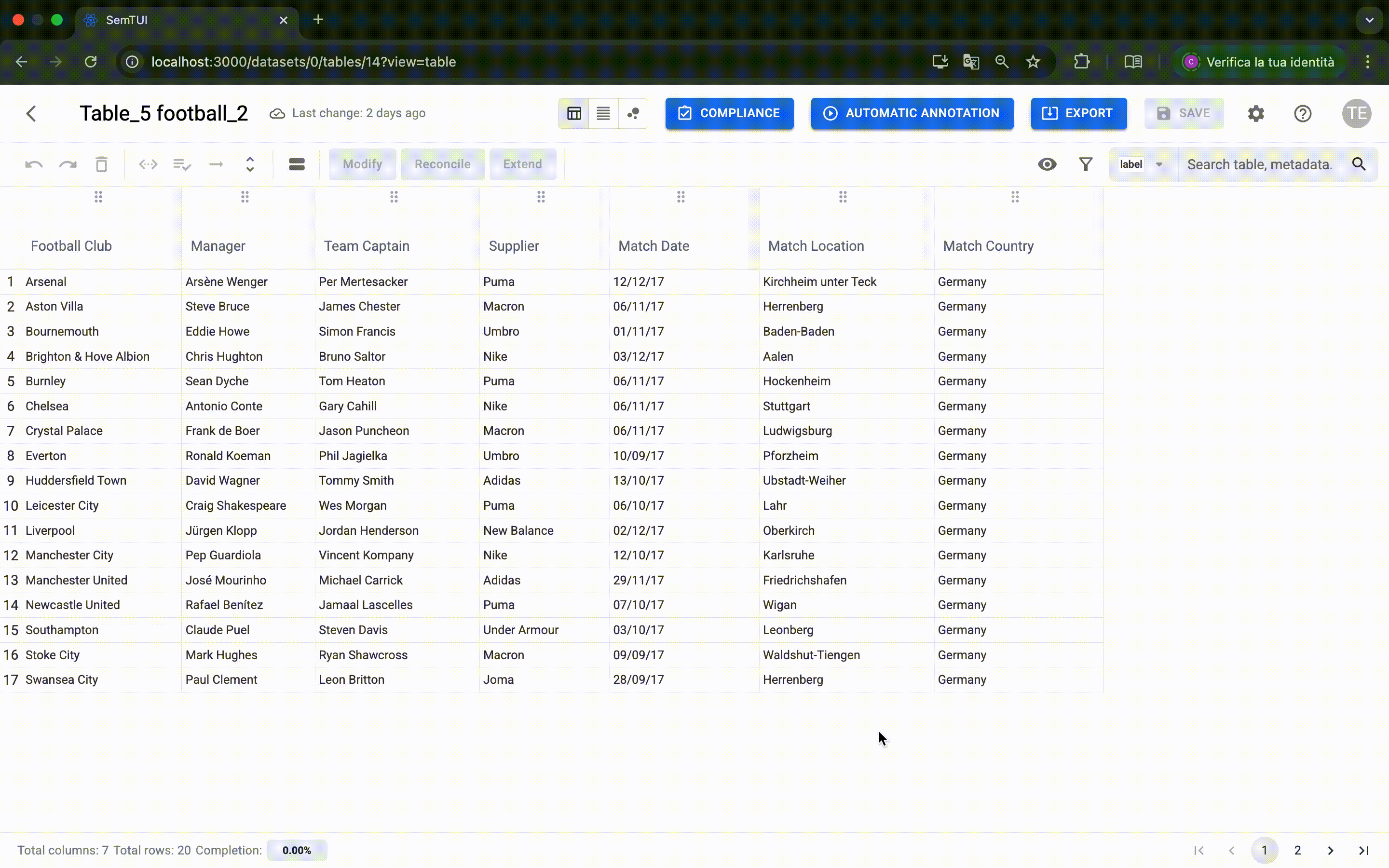Viewport: 1389px width, 868px height.
Task: Click the COMPLIANCE button
Action: click(x=729, y=113)
